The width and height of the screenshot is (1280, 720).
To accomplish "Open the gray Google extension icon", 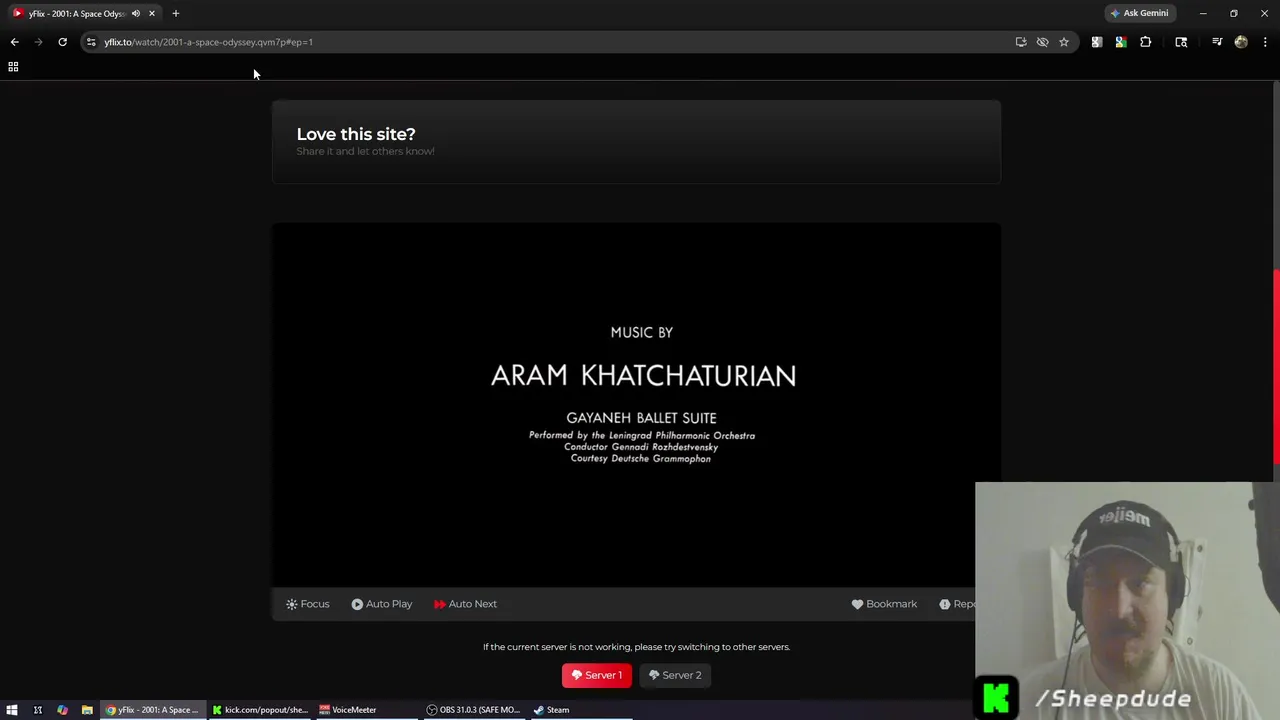I will tap(1097, 42).
